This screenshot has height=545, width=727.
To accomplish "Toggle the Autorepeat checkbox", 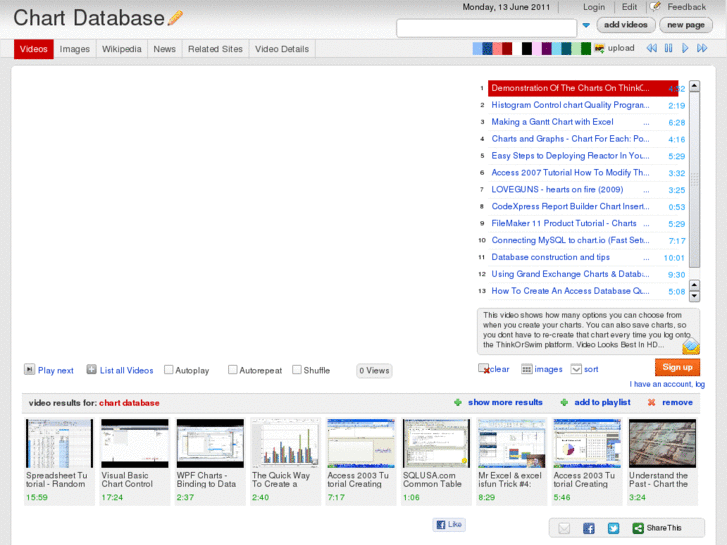I will (x=233, y=370).
